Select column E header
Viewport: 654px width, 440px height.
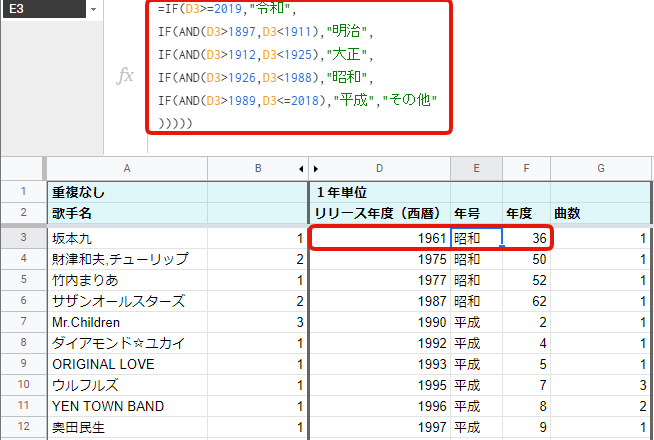[476, 168]
